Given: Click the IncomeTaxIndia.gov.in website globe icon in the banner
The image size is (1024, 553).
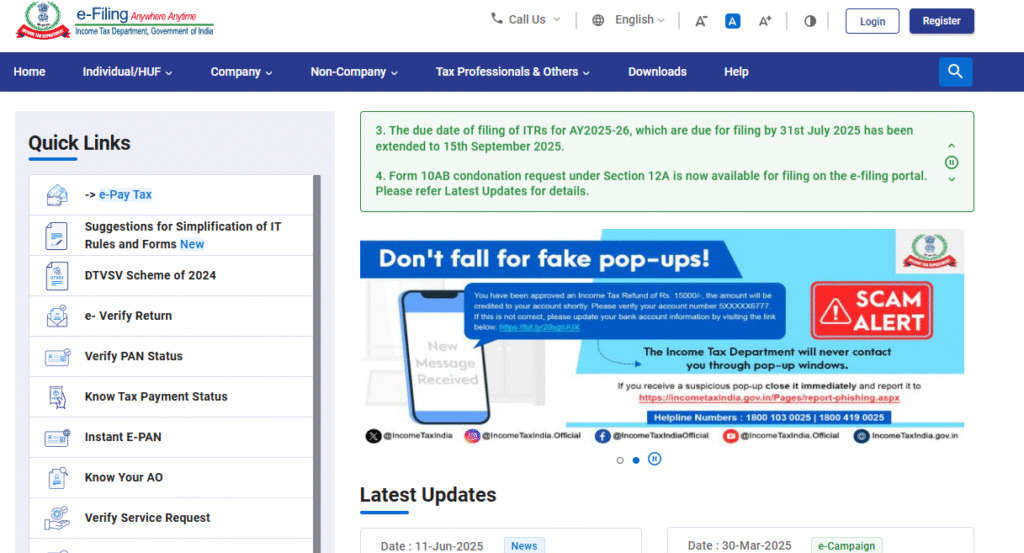Looking at the screenshot, I should (x=861, y=436).
